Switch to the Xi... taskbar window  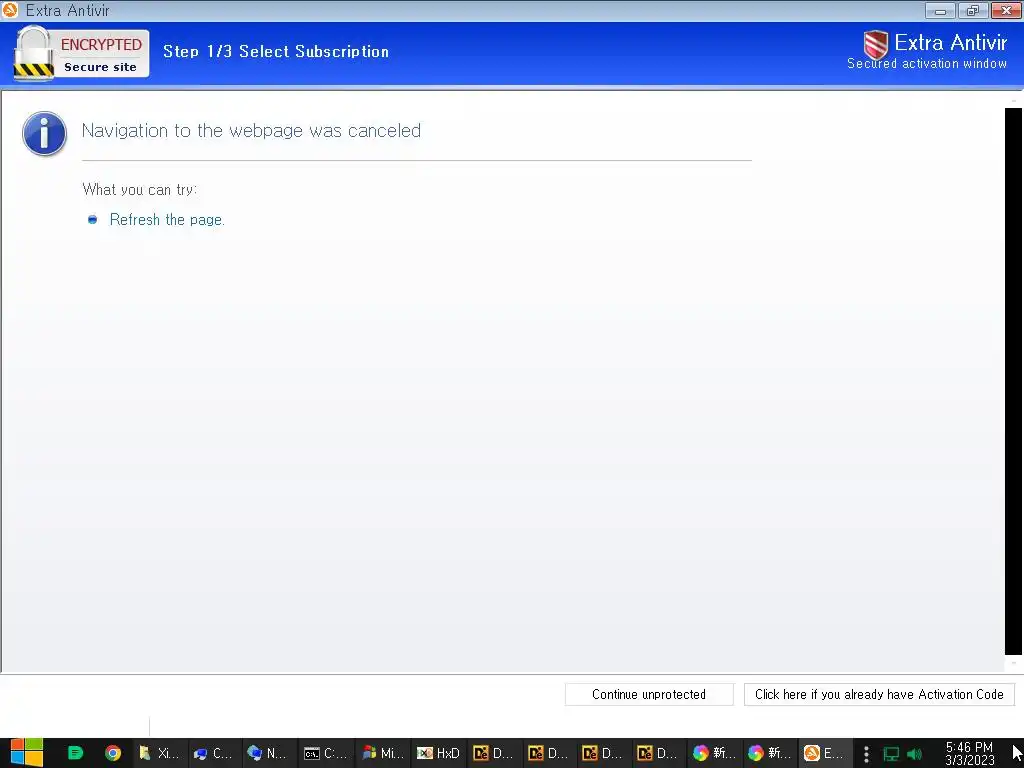click(160, 753)
